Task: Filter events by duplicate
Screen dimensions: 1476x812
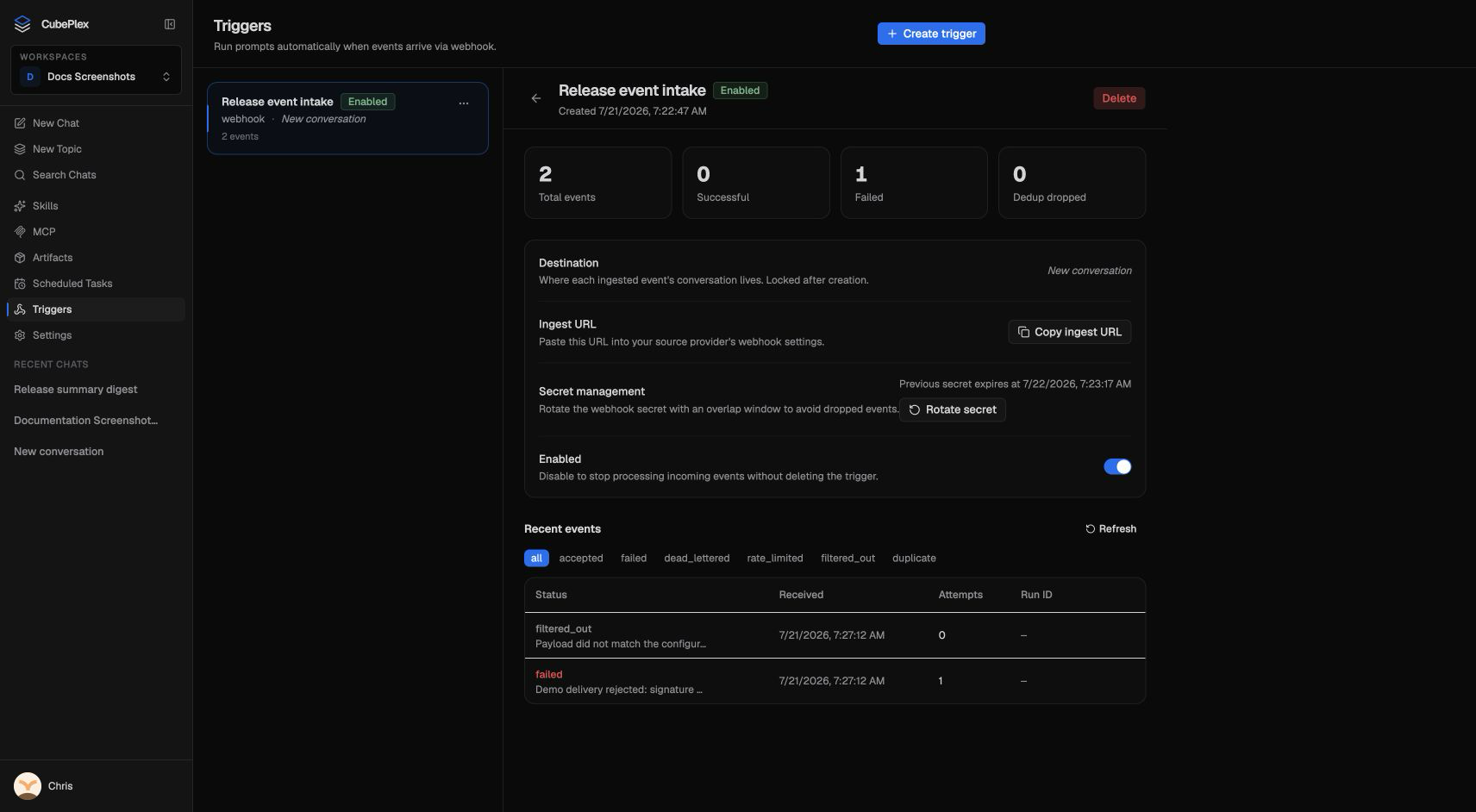Action: pos(914,559)
